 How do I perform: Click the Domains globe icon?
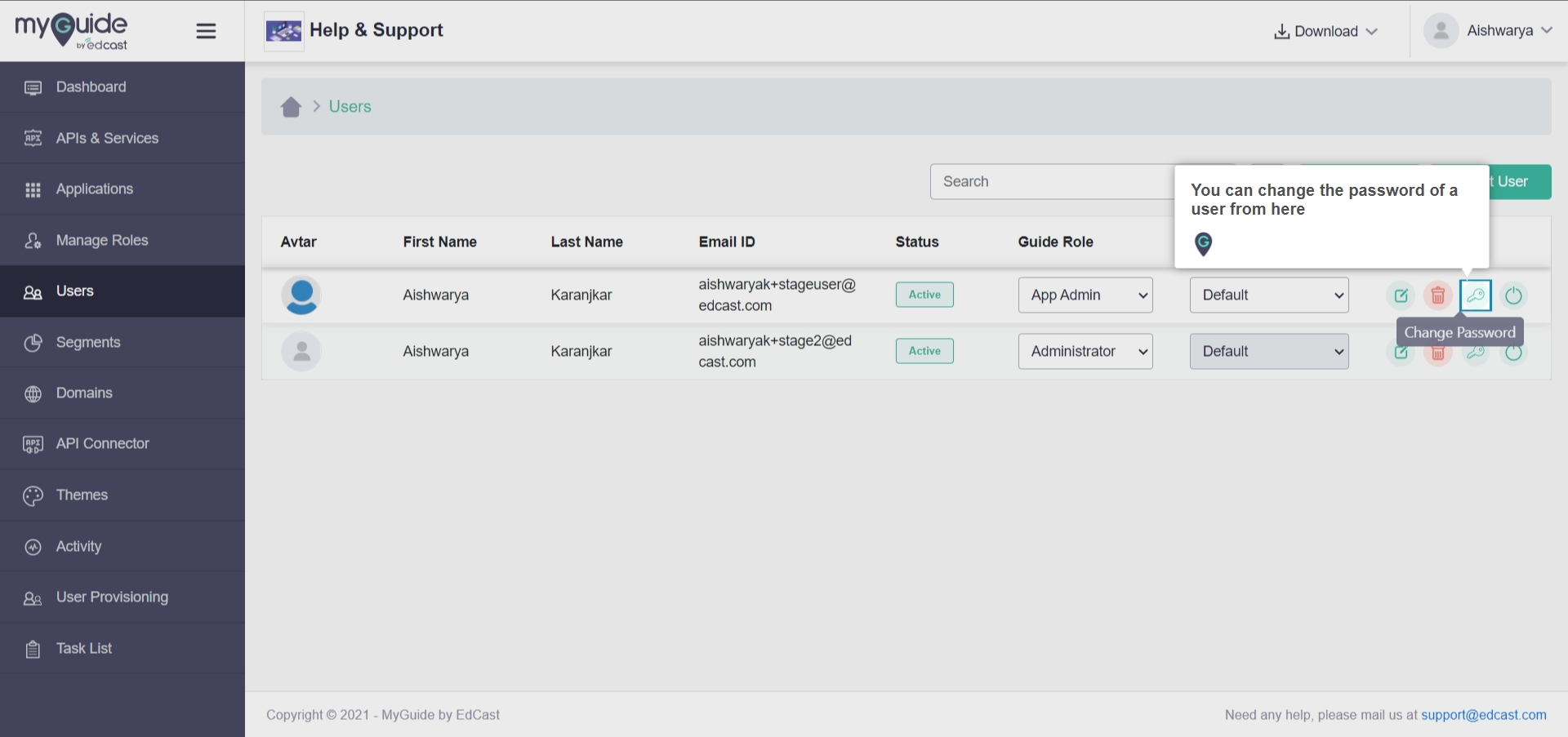pos(33,394)
